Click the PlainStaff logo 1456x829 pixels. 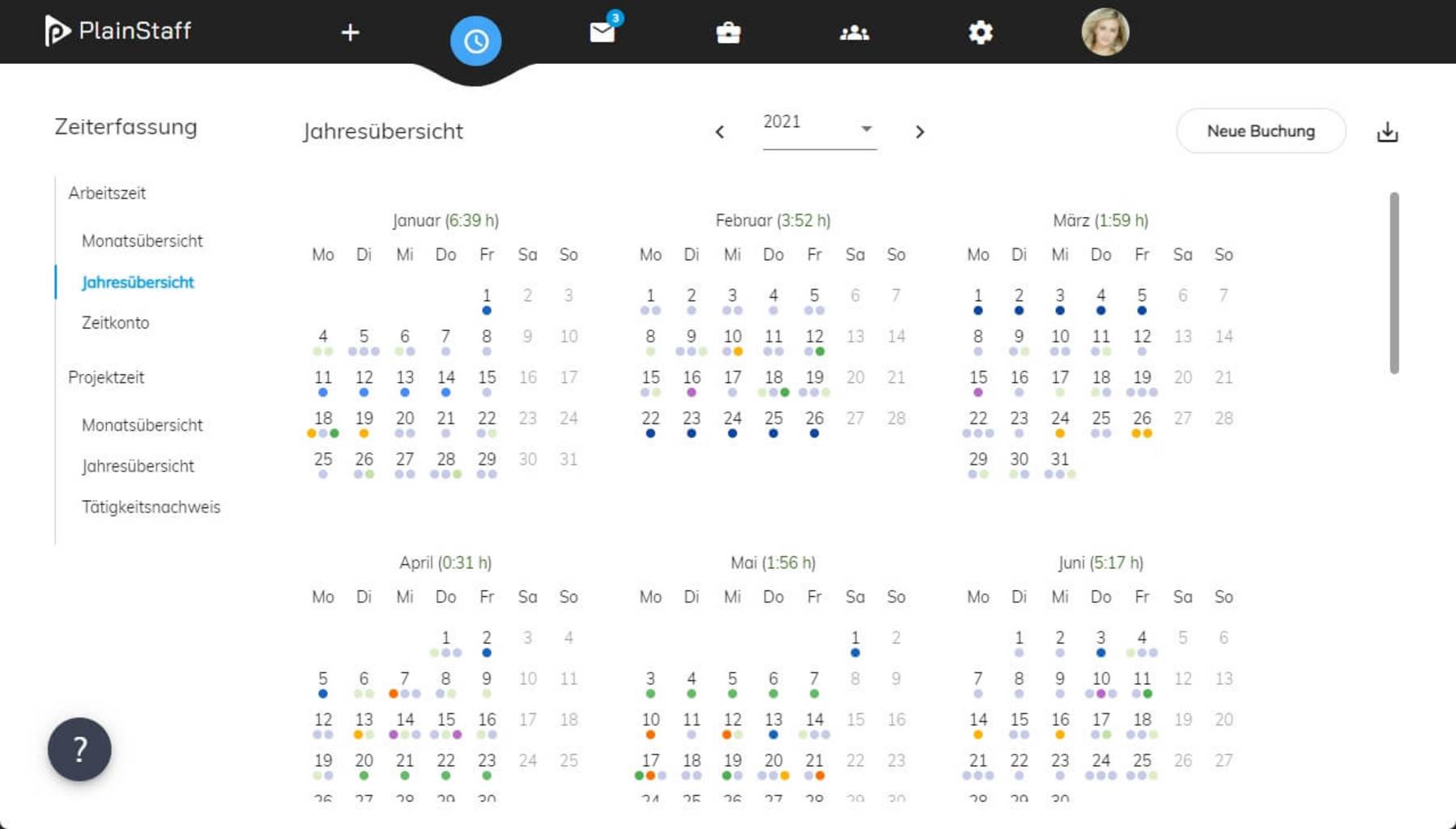coord(118,31)
